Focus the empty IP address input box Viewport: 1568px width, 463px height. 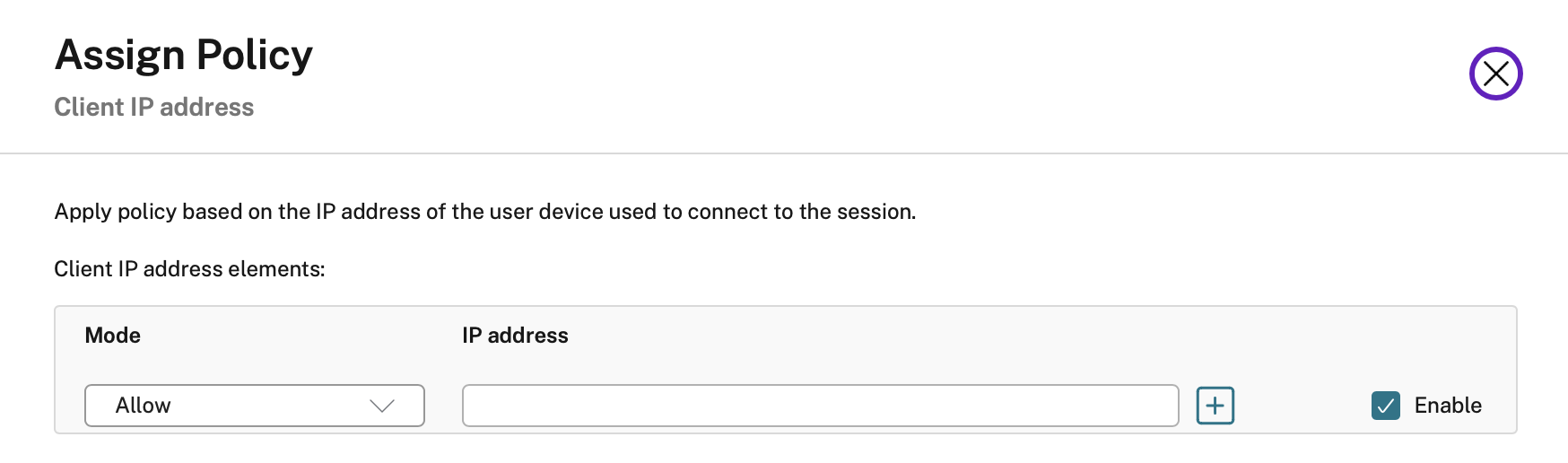pyautogui.click(x=820, y=406)
